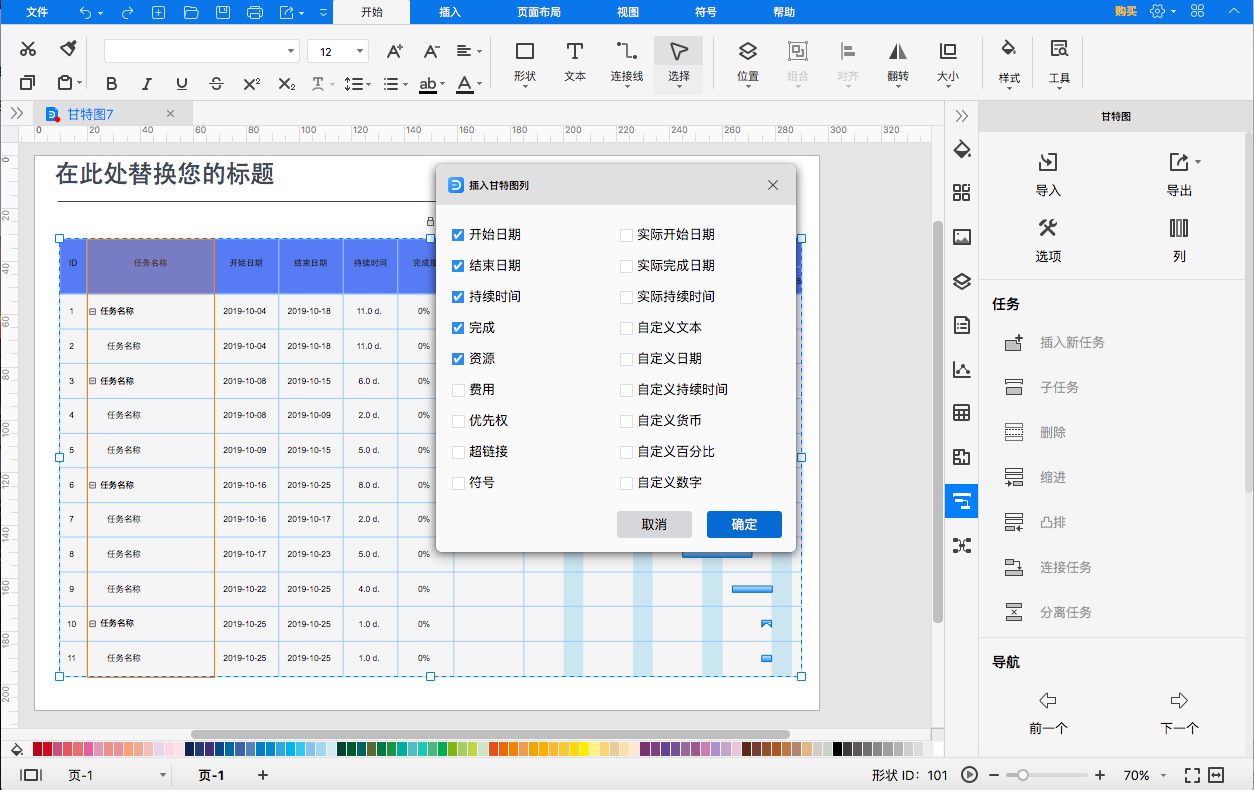Switch to the 插入 tab

(x=450, y=12)
